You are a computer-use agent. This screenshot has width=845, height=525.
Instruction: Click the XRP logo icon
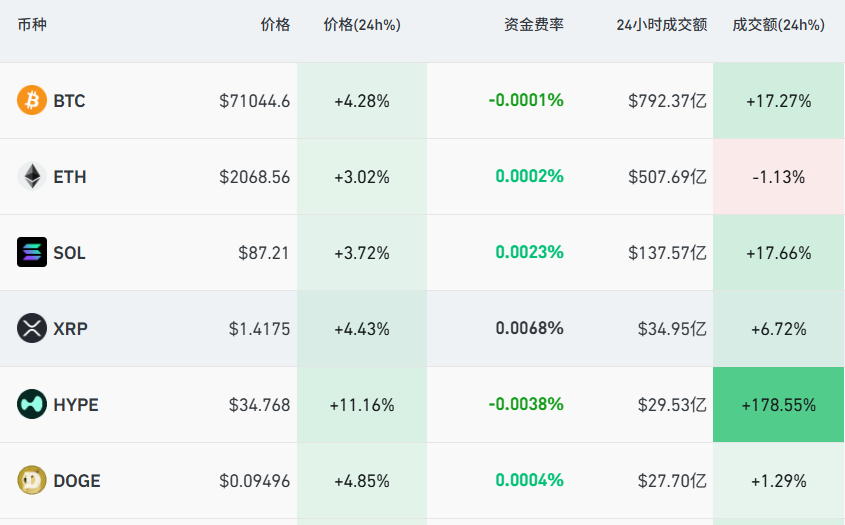click(32, 329)
